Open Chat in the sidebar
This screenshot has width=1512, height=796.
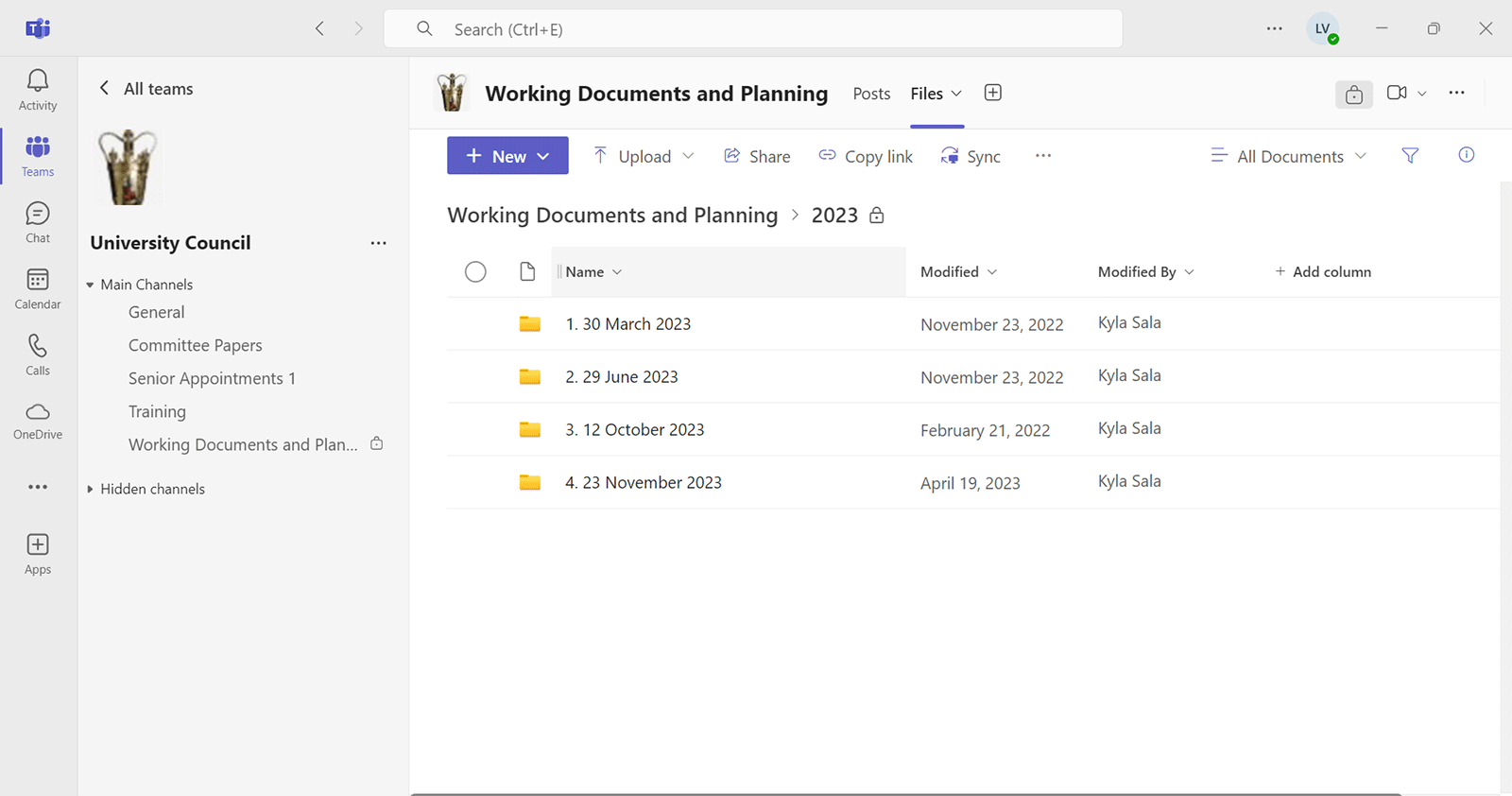38,222
